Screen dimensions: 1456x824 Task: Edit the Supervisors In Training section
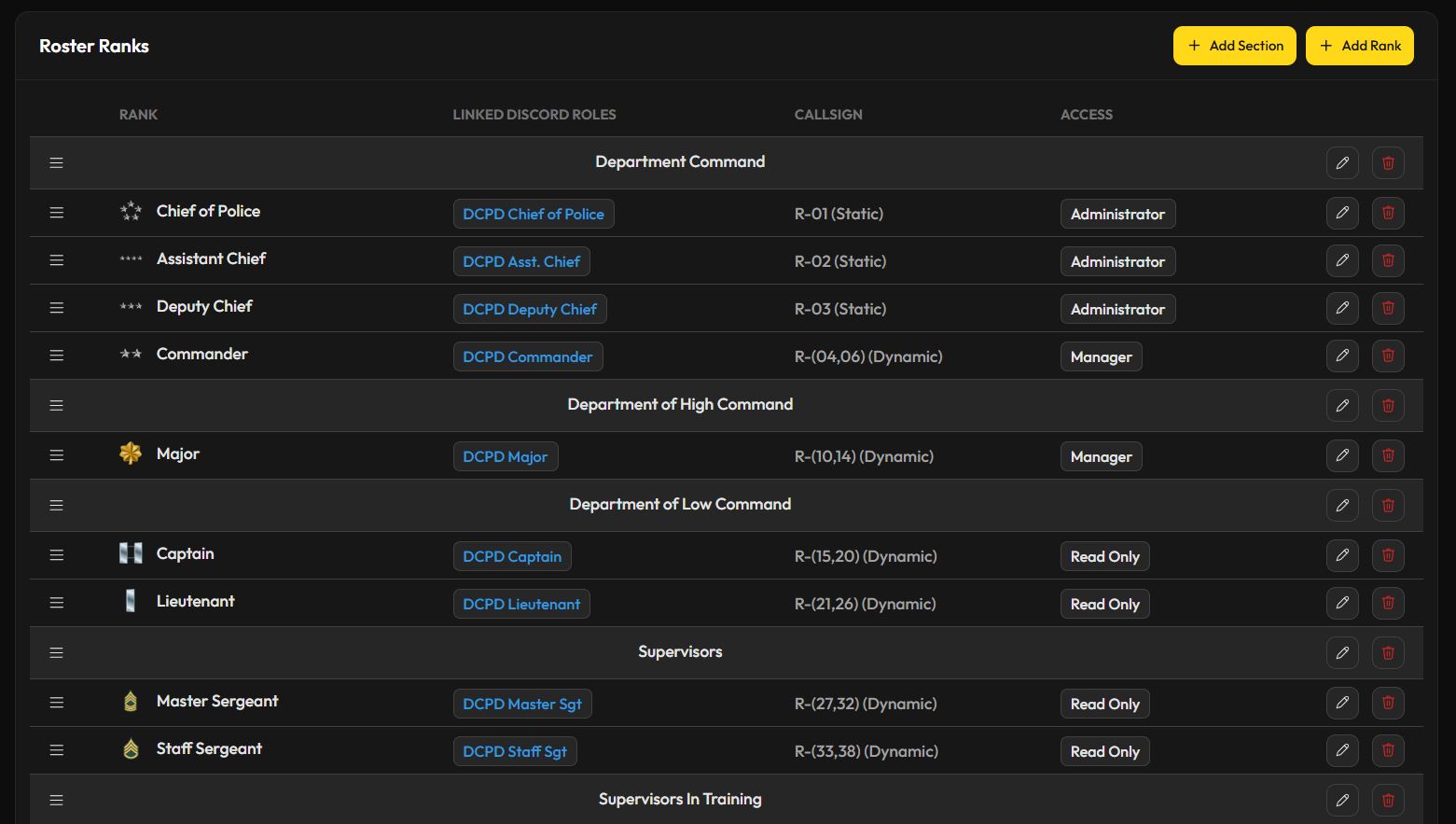coord(1342,800)
